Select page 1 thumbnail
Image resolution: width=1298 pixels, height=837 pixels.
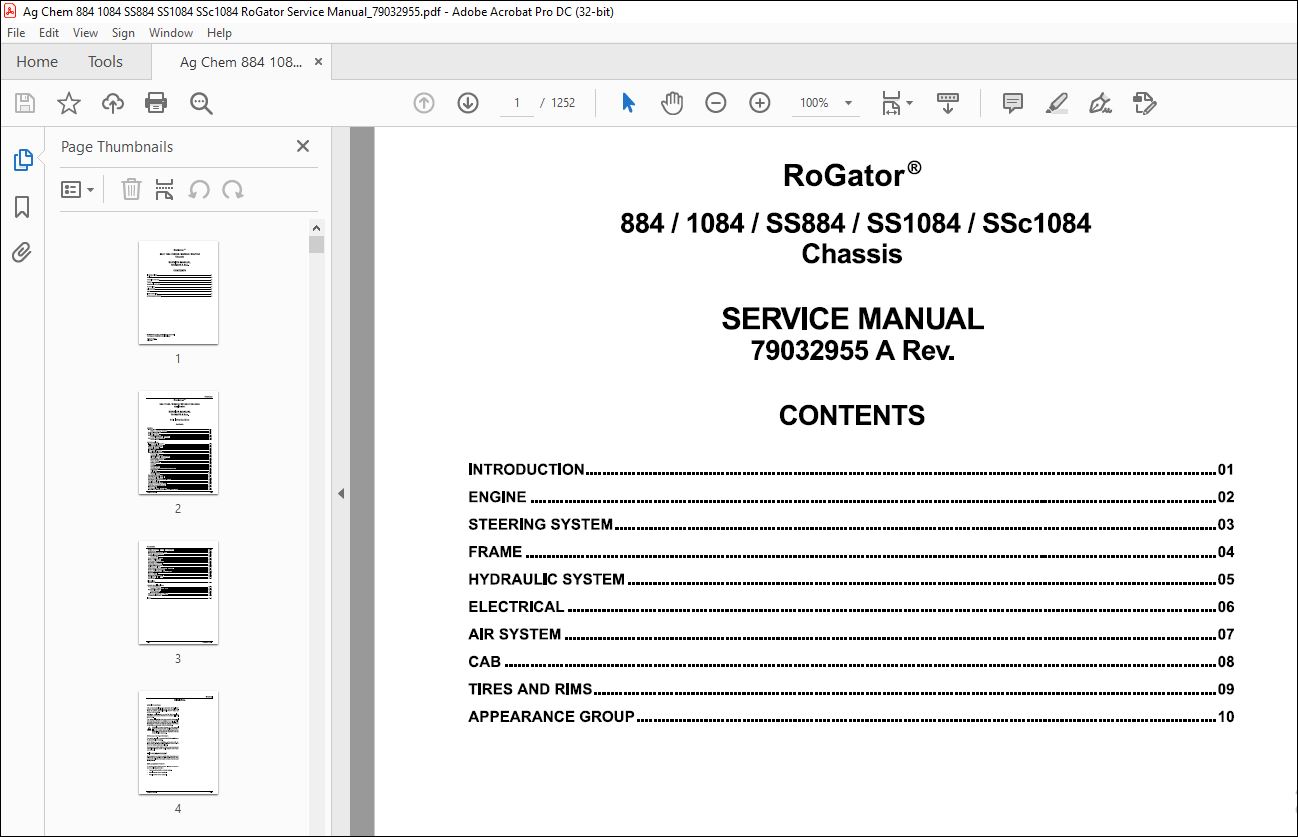pyautogui.click(x=178, y=292)
